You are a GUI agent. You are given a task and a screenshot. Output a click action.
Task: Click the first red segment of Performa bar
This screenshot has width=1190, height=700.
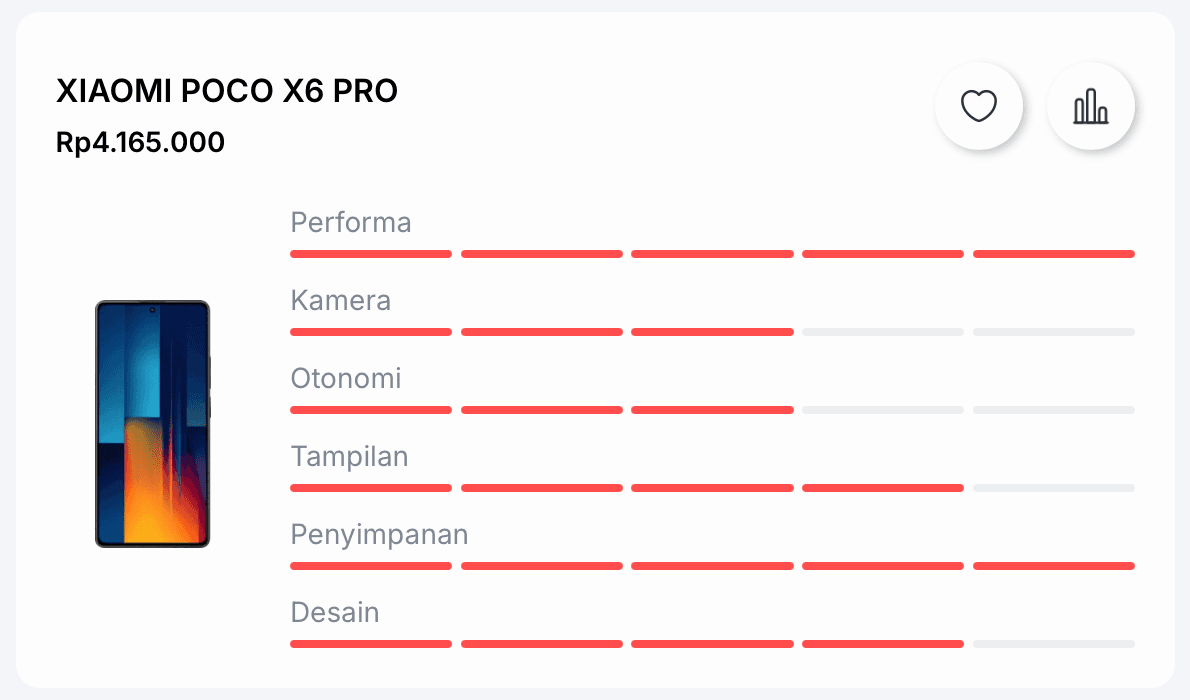click(371, 254)
